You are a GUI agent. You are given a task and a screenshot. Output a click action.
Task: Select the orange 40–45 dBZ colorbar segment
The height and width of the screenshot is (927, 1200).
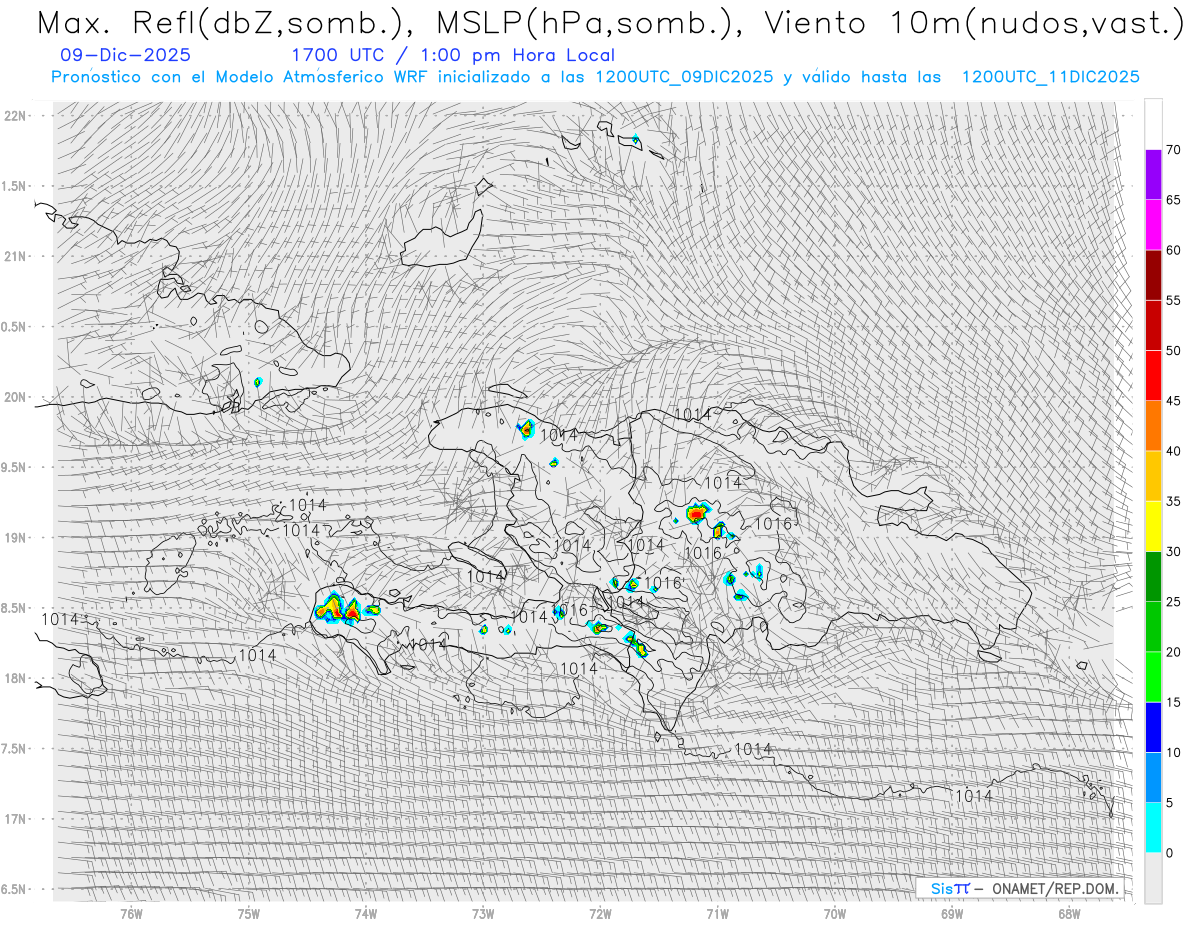point(1153,426)
